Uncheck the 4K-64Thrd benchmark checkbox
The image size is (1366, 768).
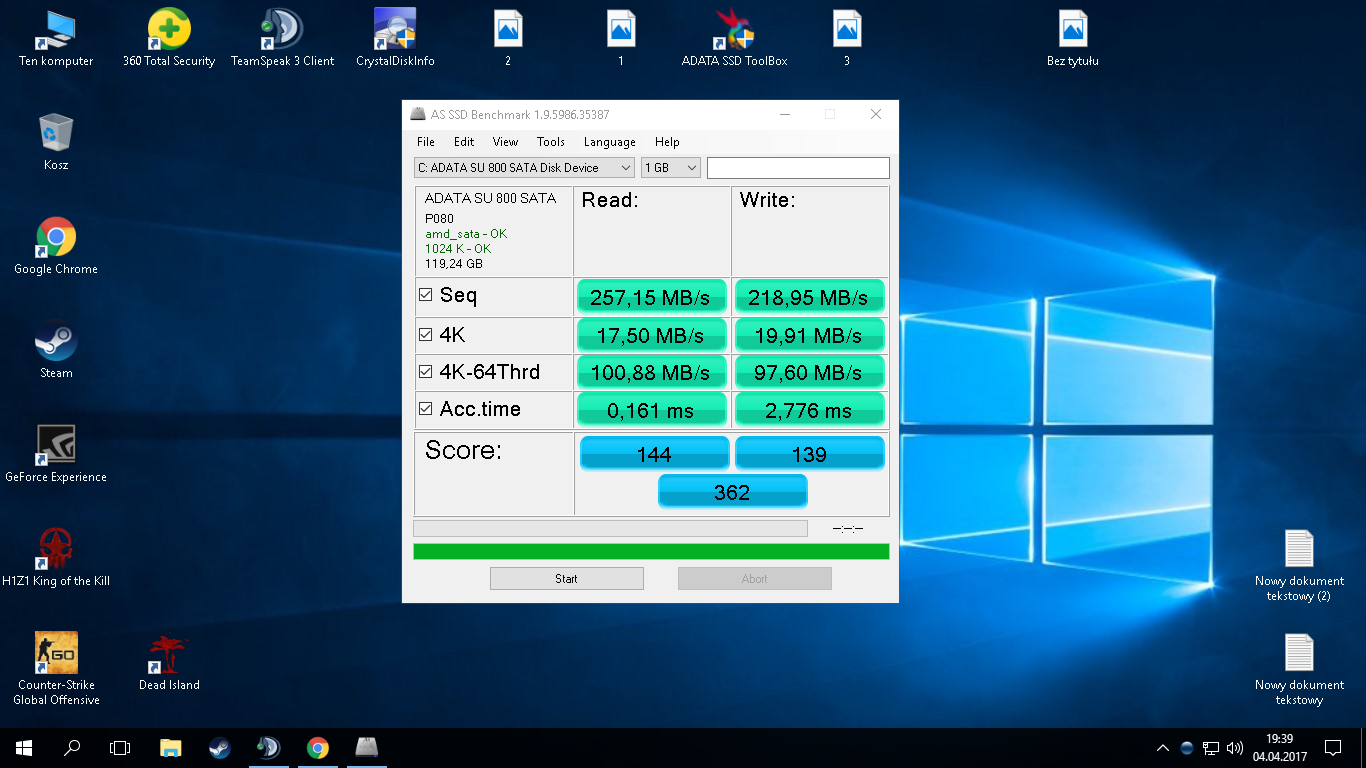click(x=426, y=372)
